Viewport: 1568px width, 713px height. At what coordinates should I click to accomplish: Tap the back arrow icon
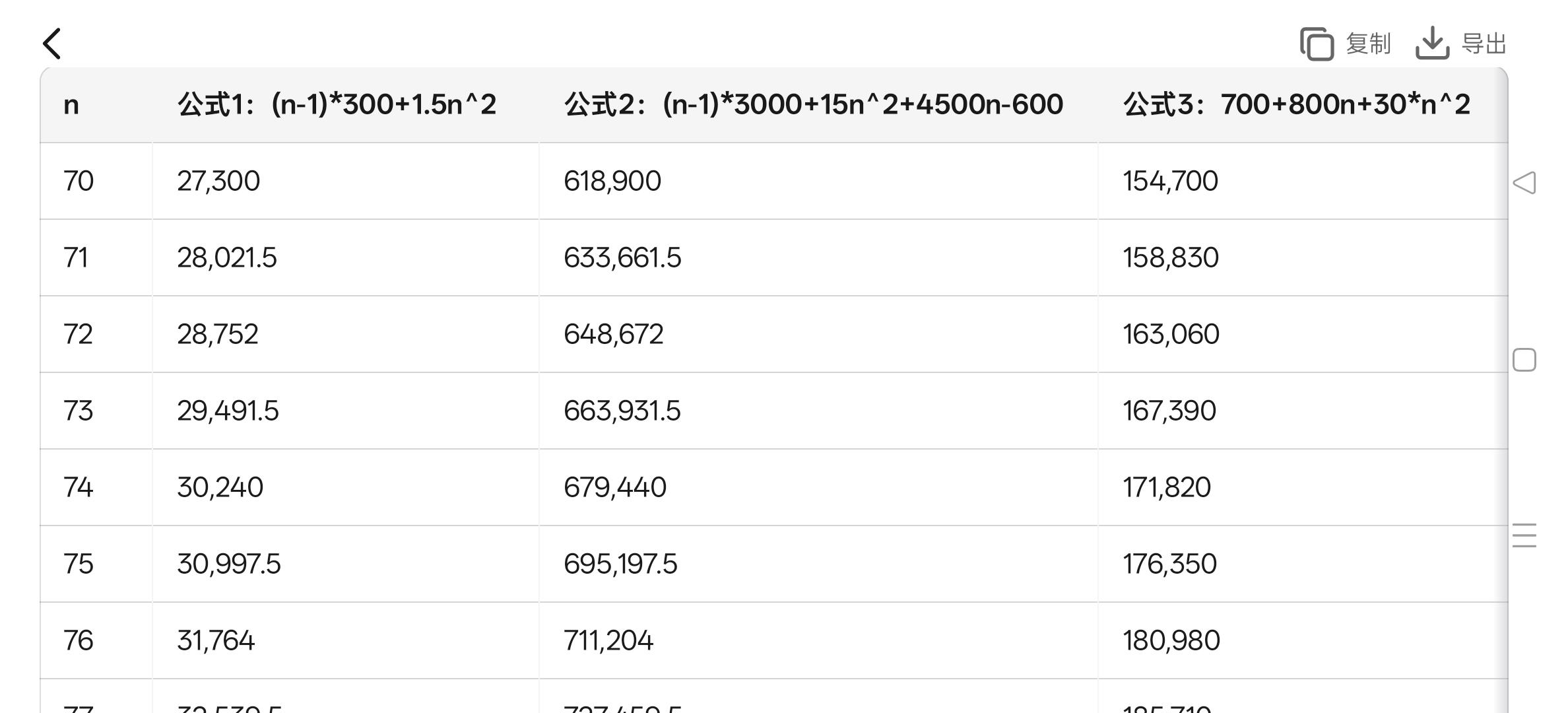tap(52, 44)
